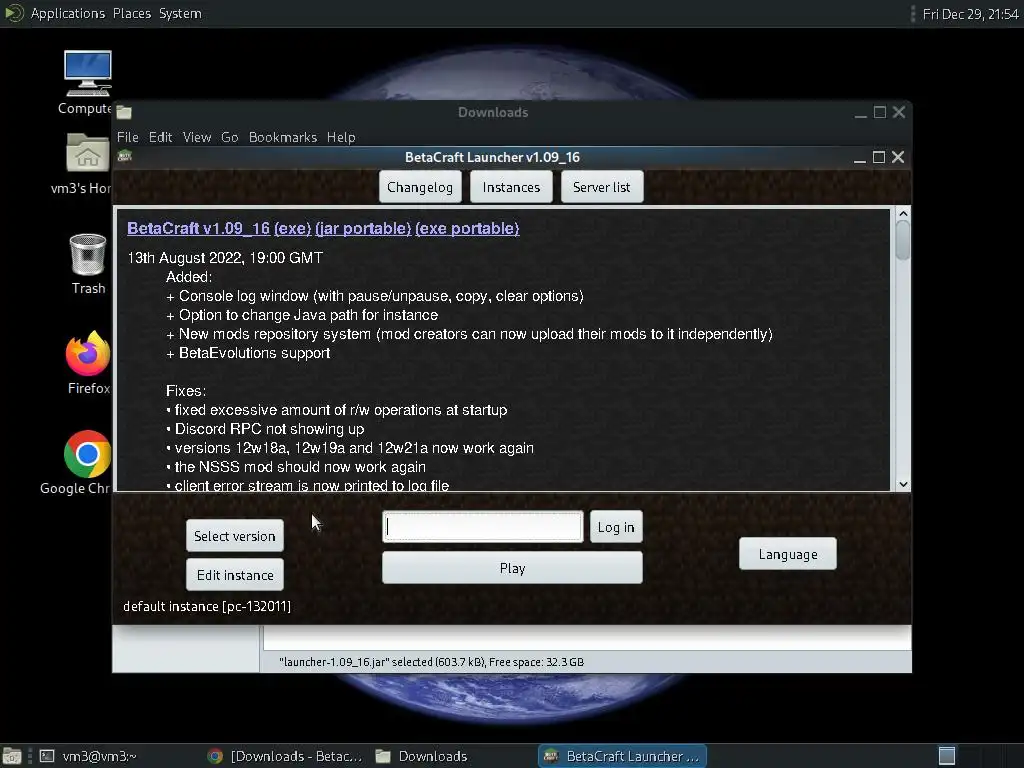Click 'New mods repository system' changelog line
Screen dimensions: 1024x768
(469, 334)
